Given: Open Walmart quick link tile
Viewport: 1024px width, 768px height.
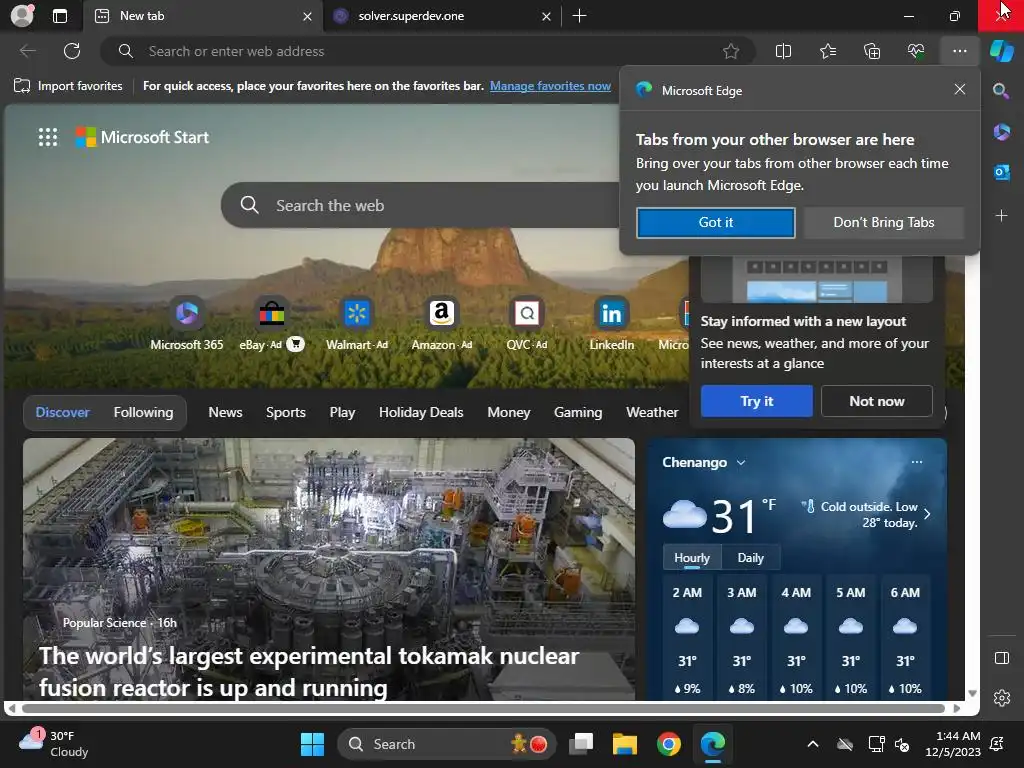Looking at the screenshot, I should [x=357, y=324].
